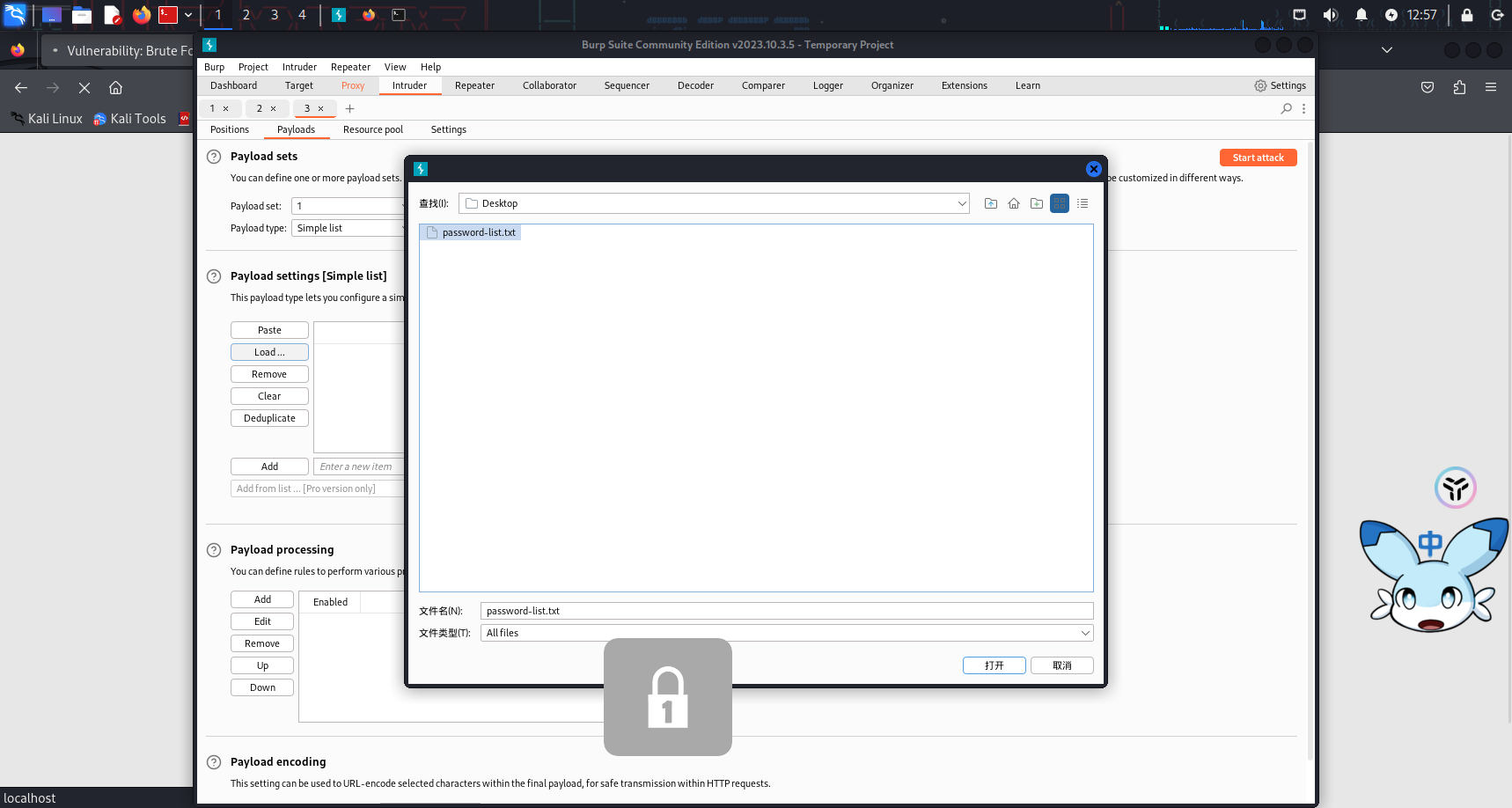Select password-list.txt in file list
1512x808 pixels.
click(478, 232)
